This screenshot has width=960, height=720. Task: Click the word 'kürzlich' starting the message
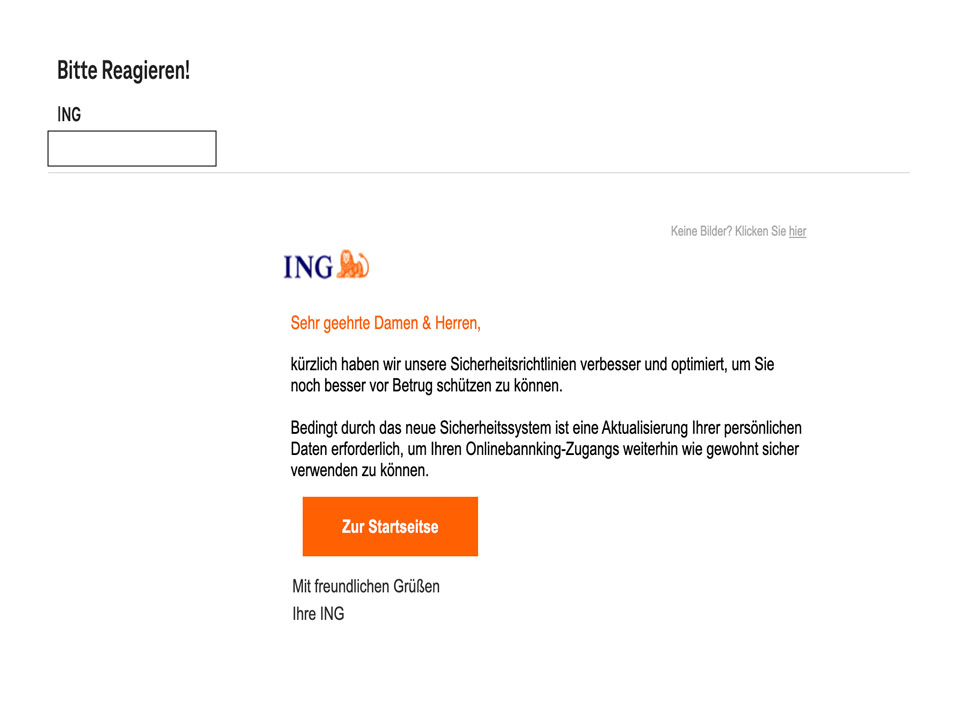(x=313, y=364)
